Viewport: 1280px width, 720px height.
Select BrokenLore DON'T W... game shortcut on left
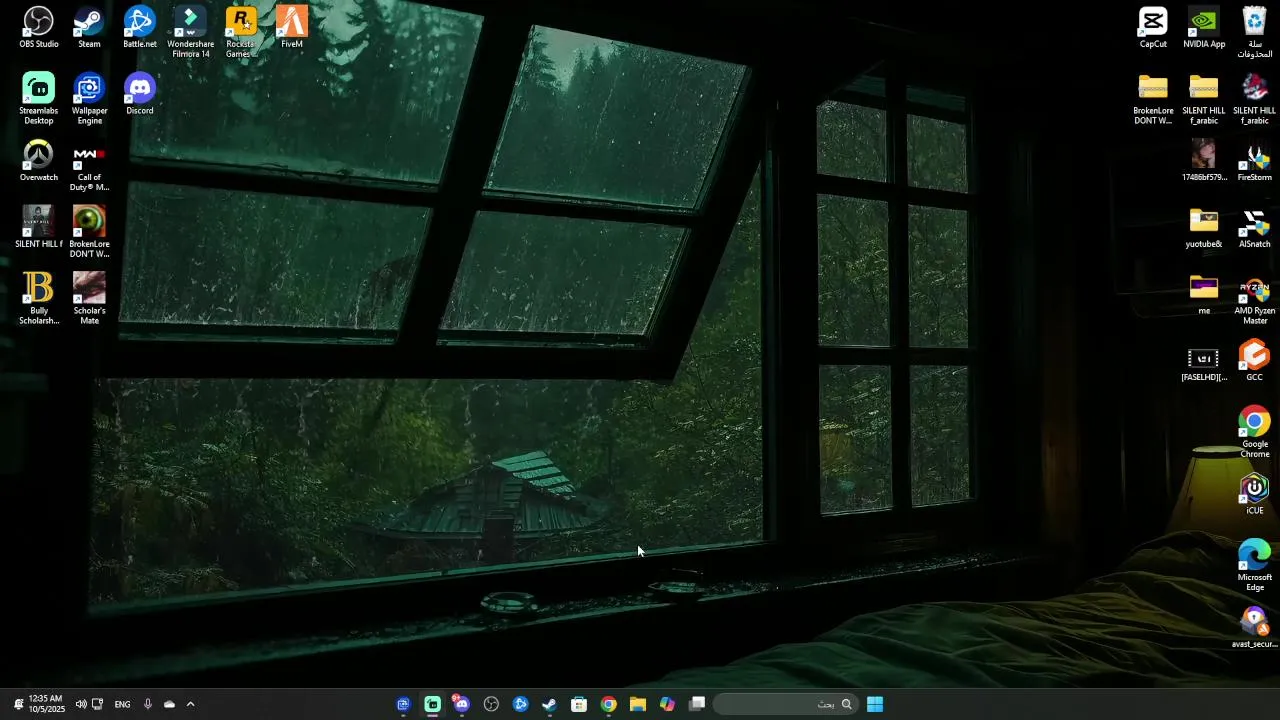coord(89,231)
